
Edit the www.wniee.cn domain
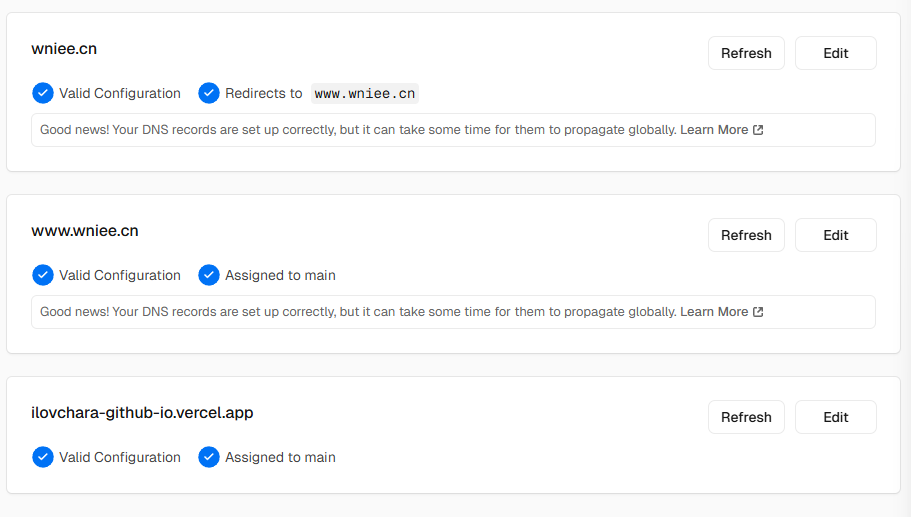pyautogui.click(x=835, y=235)
